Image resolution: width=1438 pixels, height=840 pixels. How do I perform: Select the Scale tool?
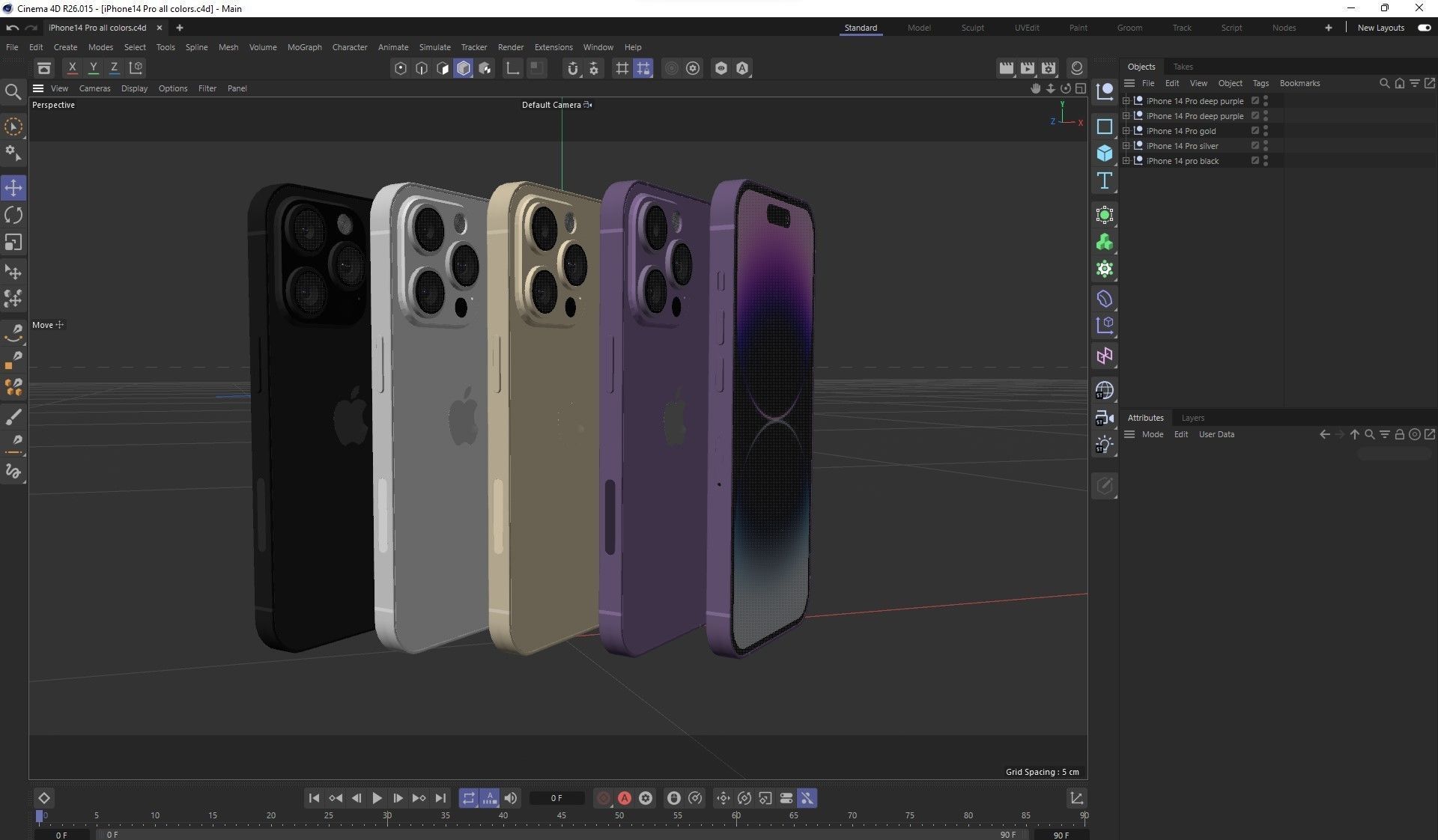point(13,243)
